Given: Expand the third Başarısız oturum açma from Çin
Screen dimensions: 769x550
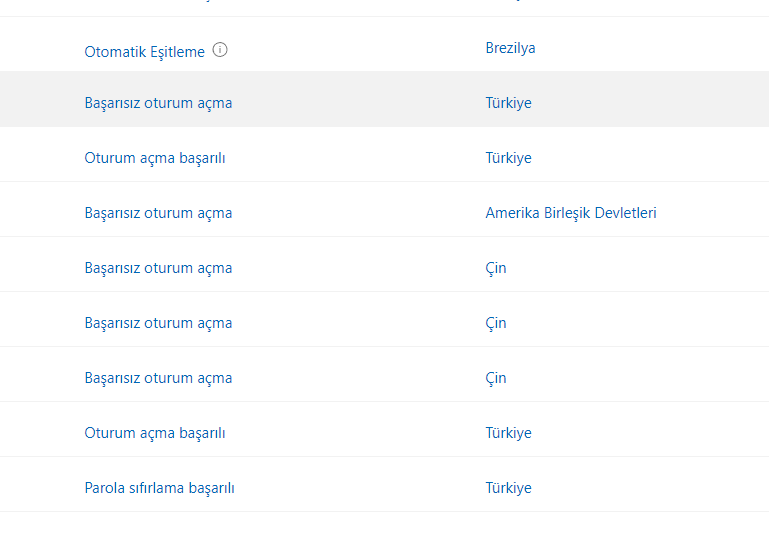Looking at the screenshot, I should click(158, 378).
